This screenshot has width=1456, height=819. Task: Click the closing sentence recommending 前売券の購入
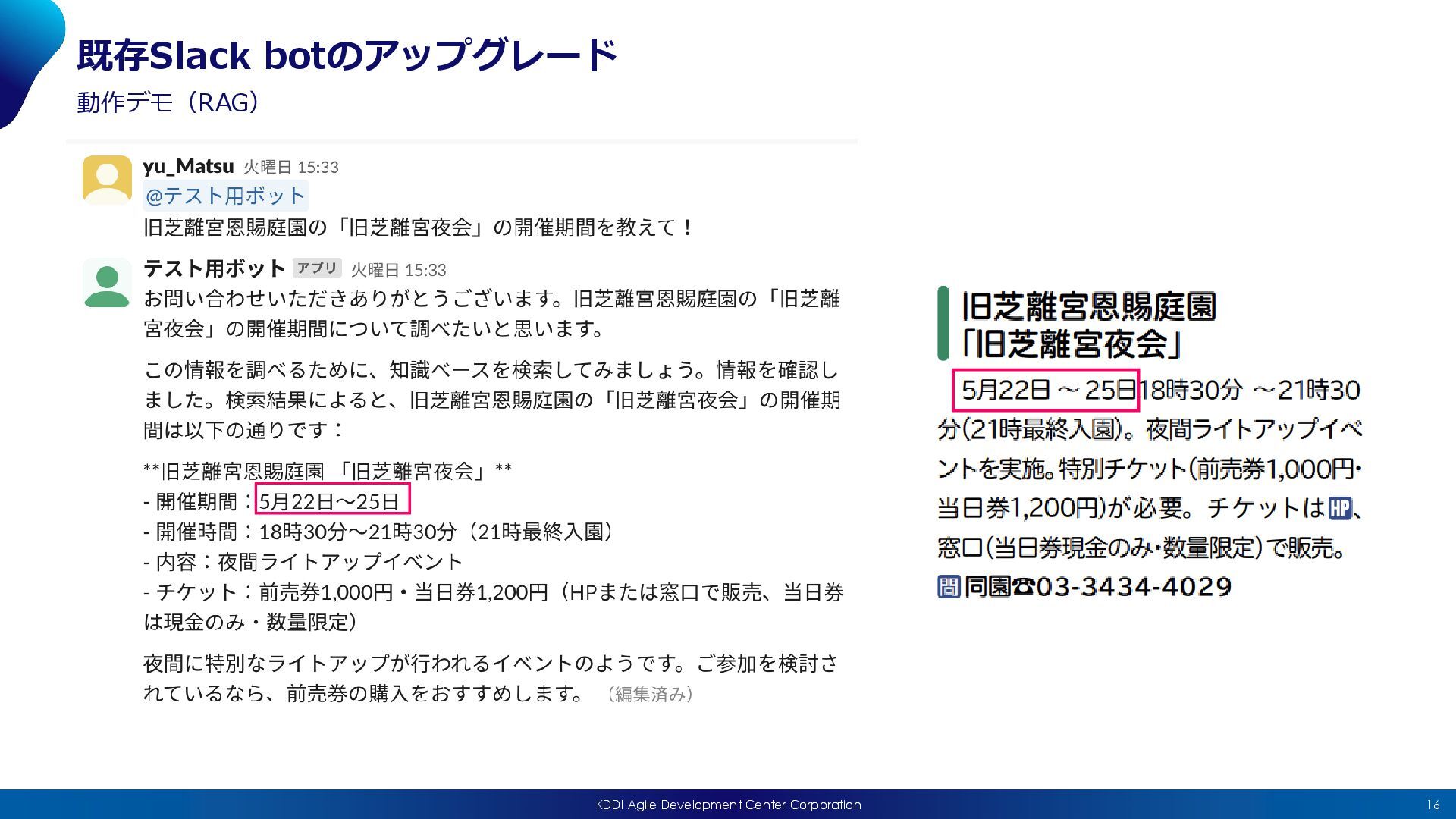point(491,679)
